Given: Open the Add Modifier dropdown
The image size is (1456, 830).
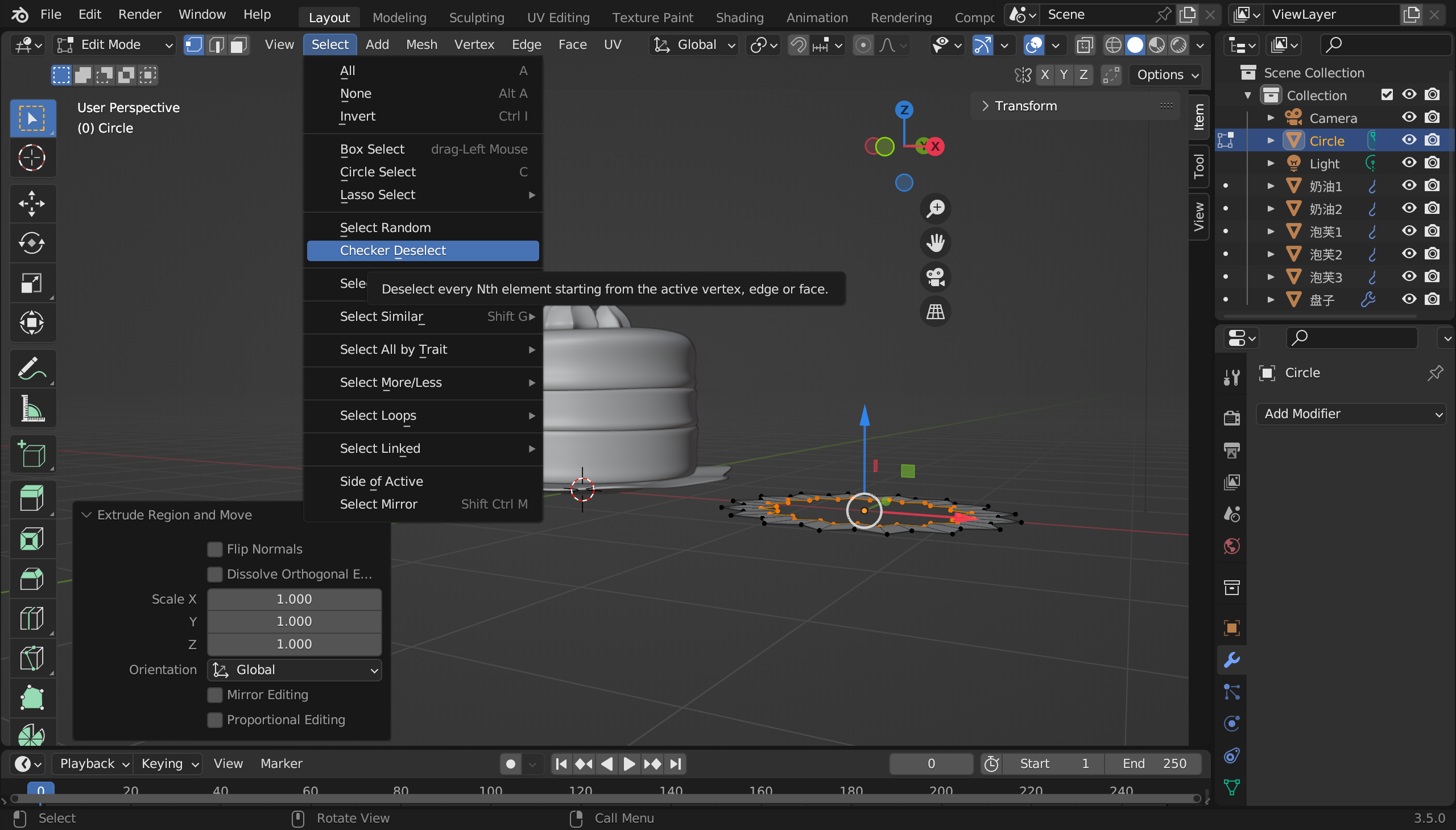Looking at the screenshot, I should [1352, 414].
